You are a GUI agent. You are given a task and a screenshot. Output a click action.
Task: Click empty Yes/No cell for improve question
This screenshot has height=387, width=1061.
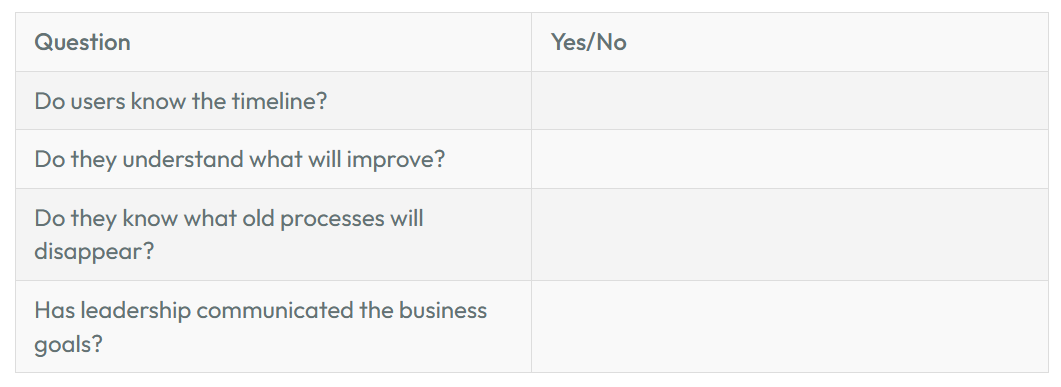[x=790, y=159]
